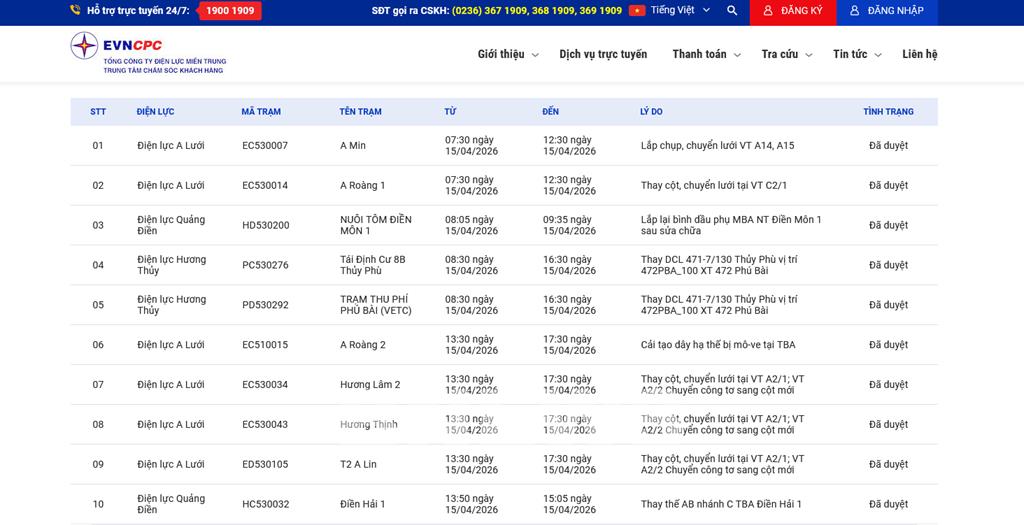
Task: Call the 1900 1909 hotline button
Action: coord(230,11)
